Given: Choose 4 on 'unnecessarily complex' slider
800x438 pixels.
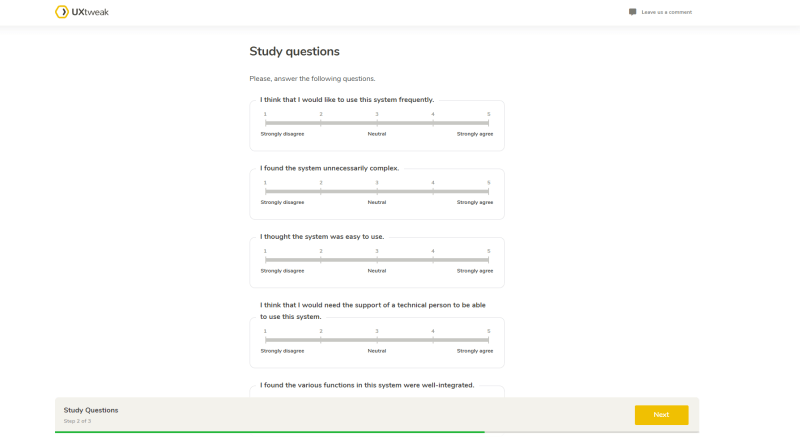Looking at the screenshot, I should click(433, 191).
